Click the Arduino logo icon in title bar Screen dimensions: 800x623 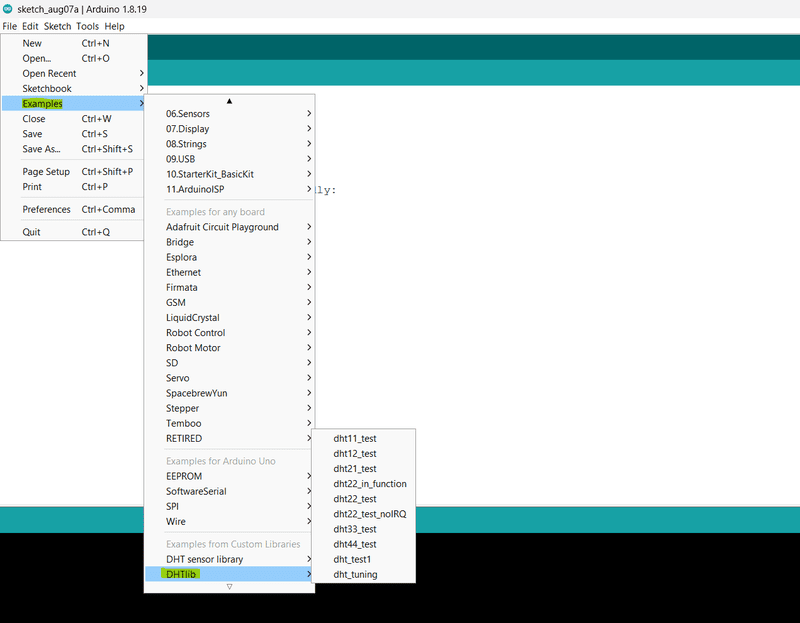(8, 9)
